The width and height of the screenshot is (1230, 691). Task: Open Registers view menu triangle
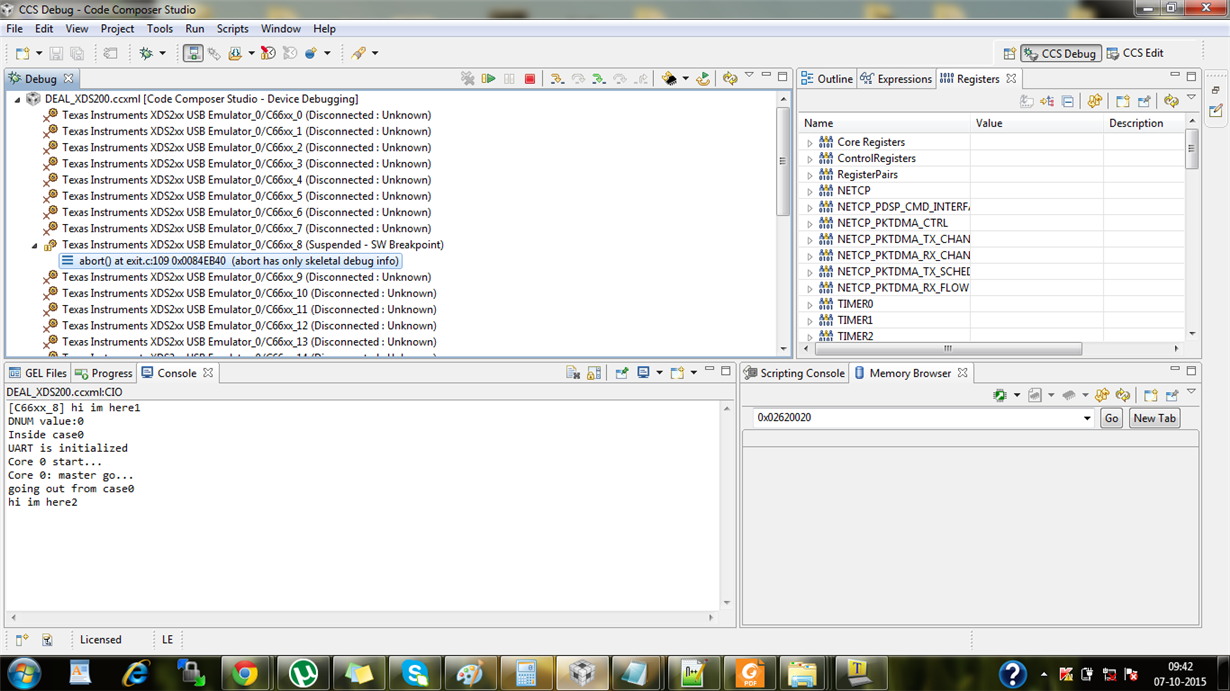pos(1191,99)
